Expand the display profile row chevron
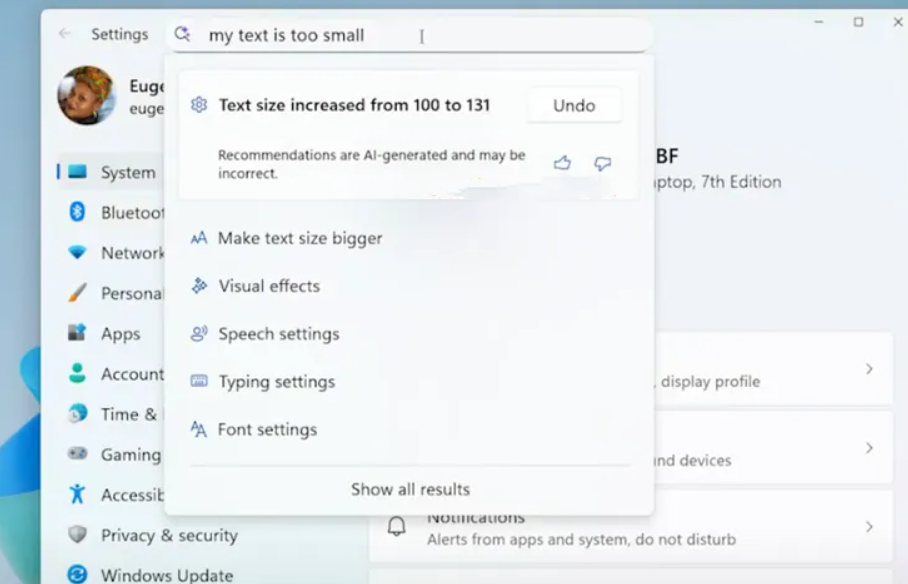908x584 pixels. (869, 369)
